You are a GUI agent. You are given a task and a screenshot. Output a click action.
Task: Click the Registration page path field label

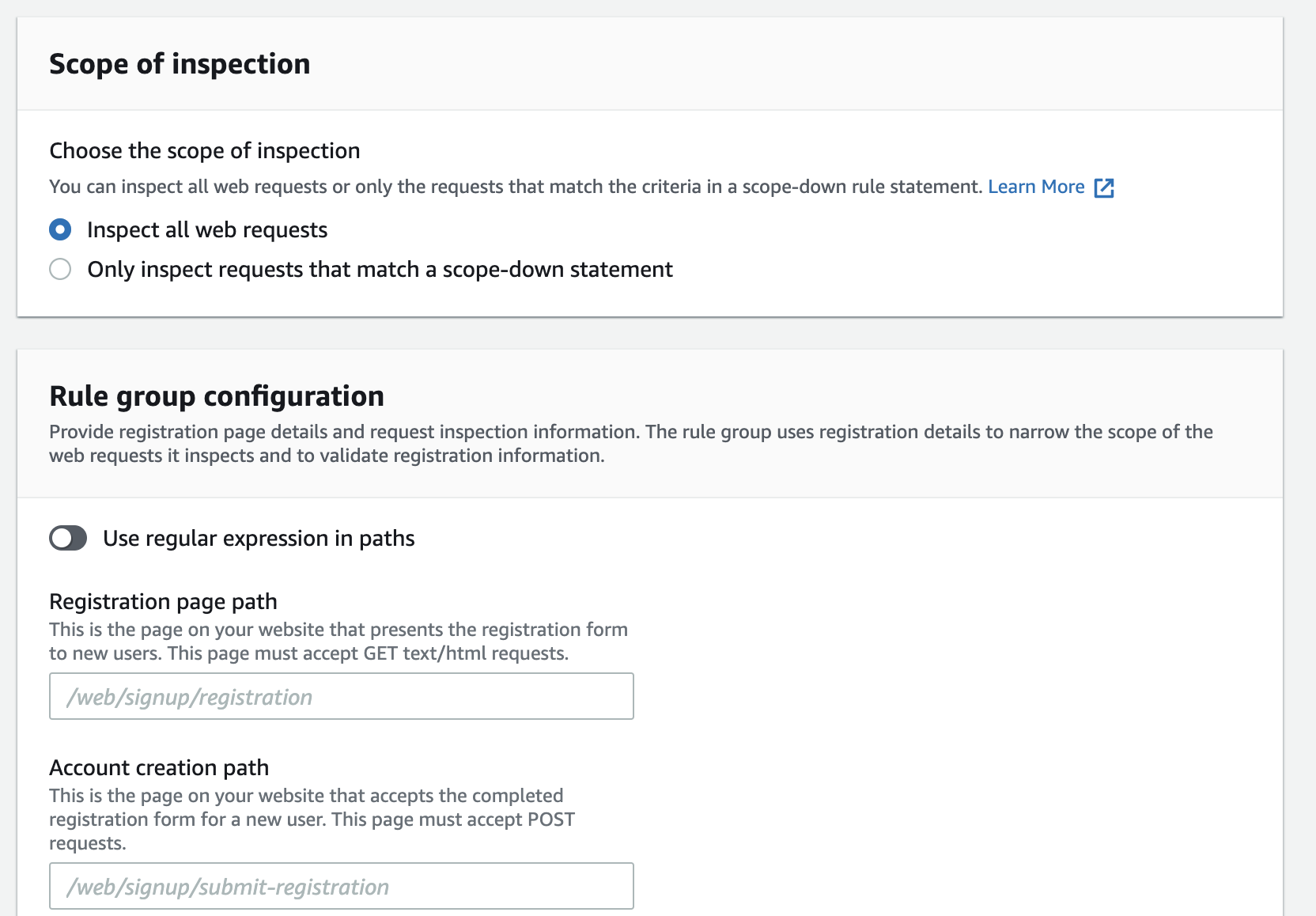pyautogui.click(x=163, y=602)
